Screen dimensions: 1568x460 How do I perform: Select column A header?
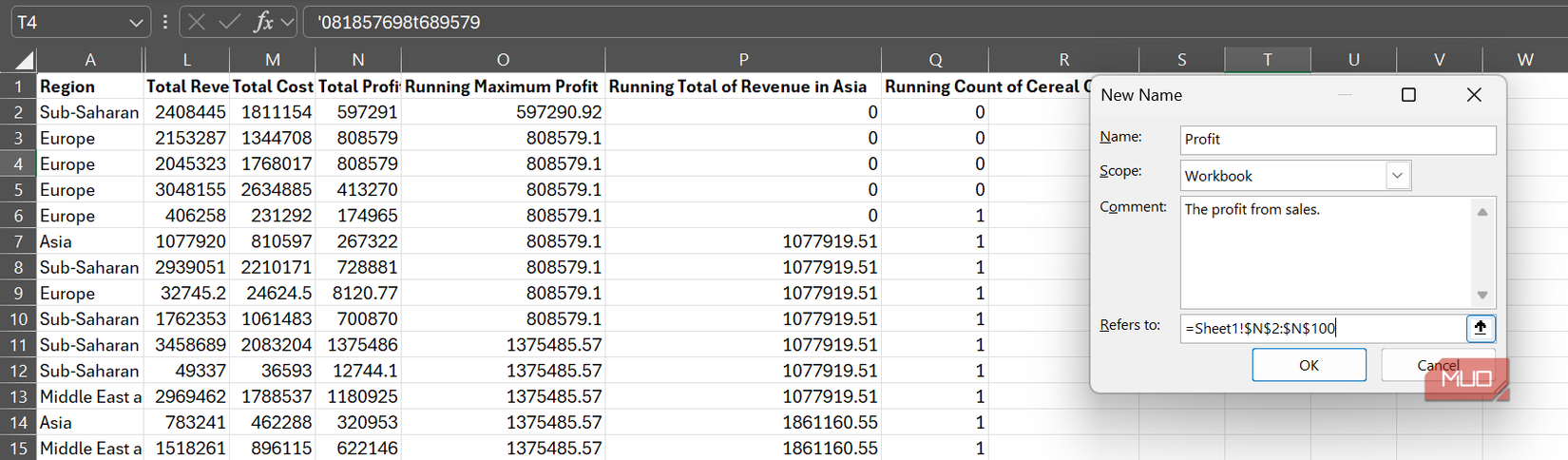coord(90,60)
